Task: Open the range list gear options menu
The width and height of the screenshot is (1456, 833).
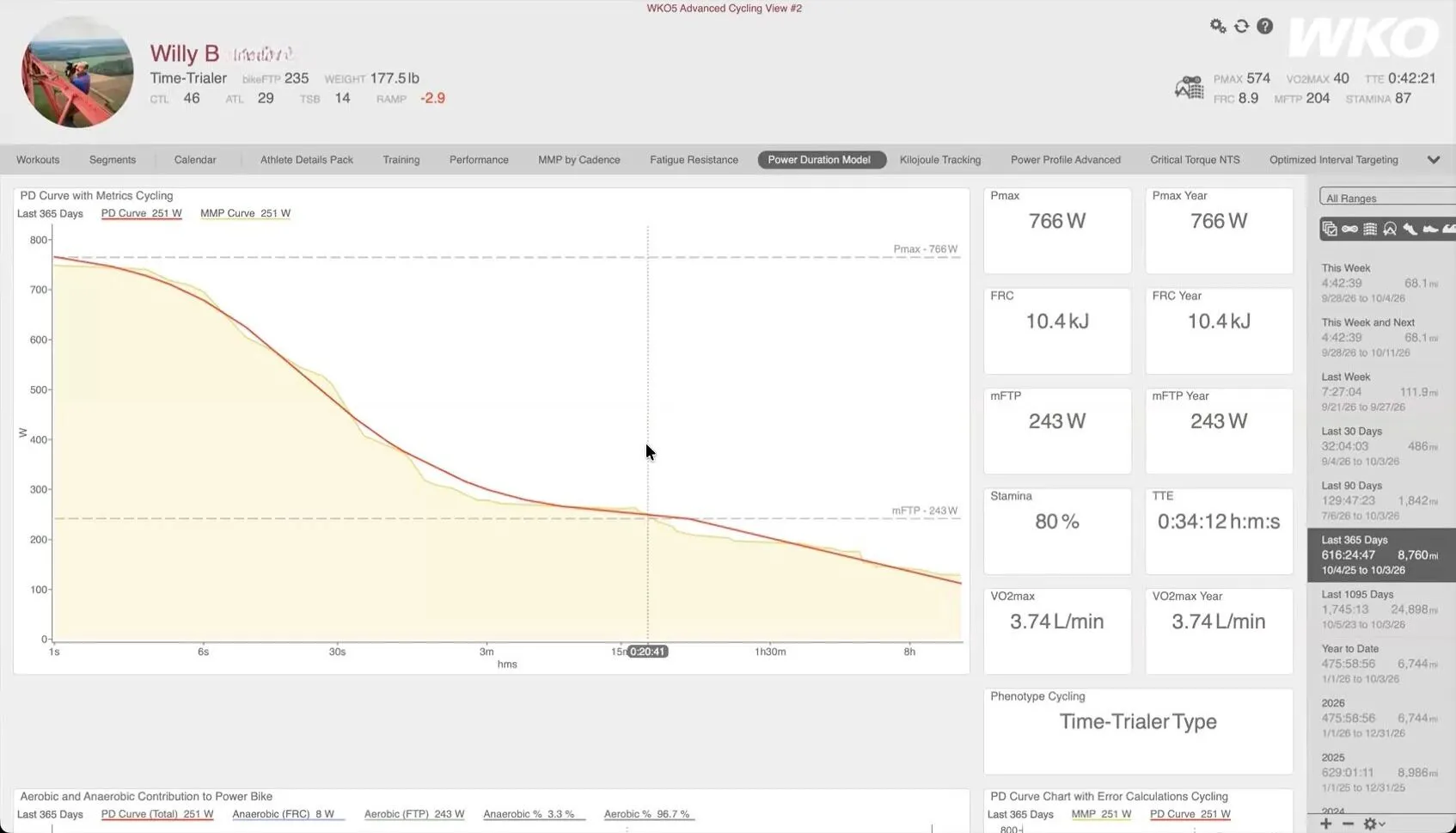Action: pyautogui.click(x=1373, y=824)
